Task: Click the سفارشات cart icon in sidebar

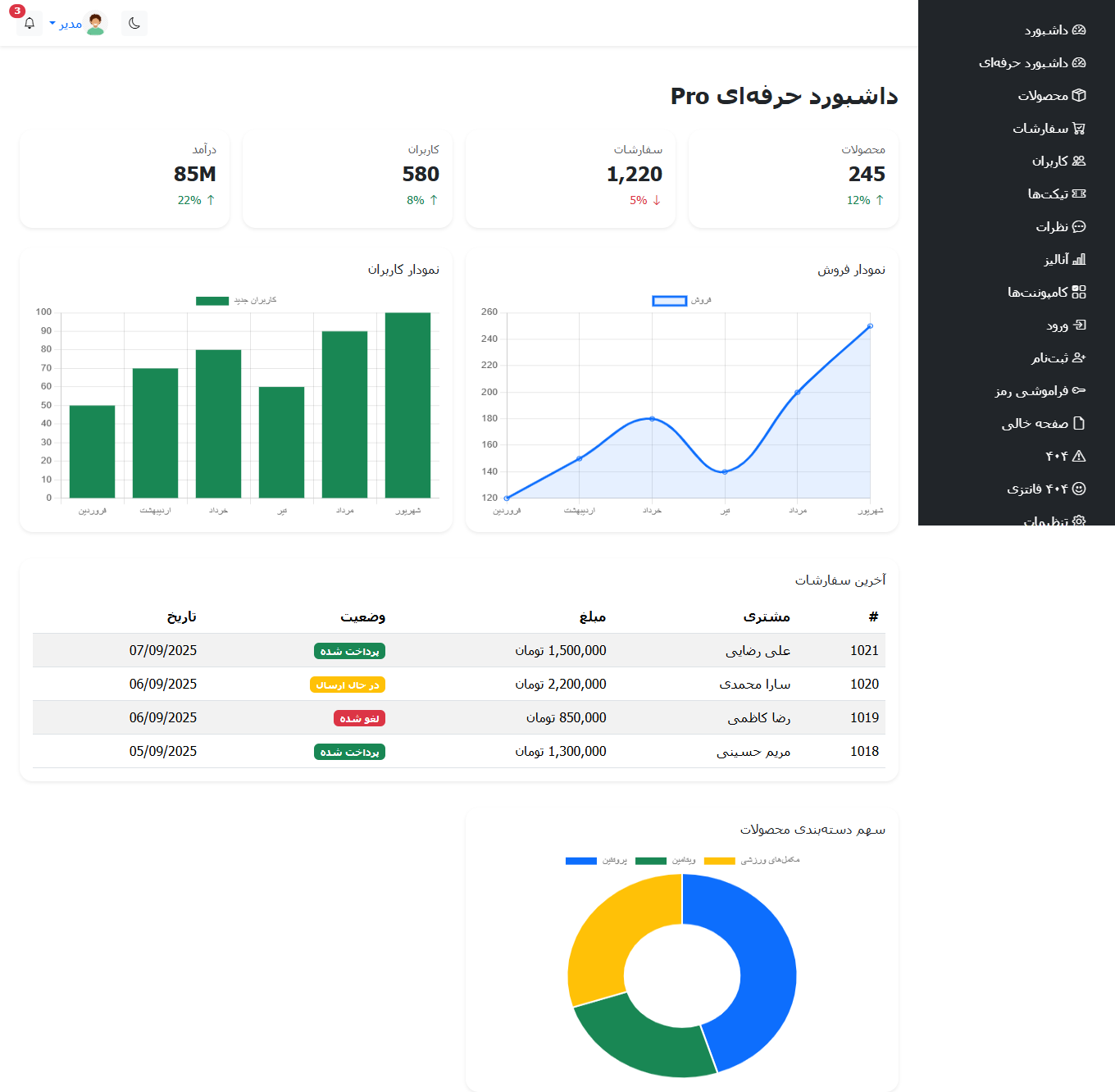Action: coord(1079,128)
